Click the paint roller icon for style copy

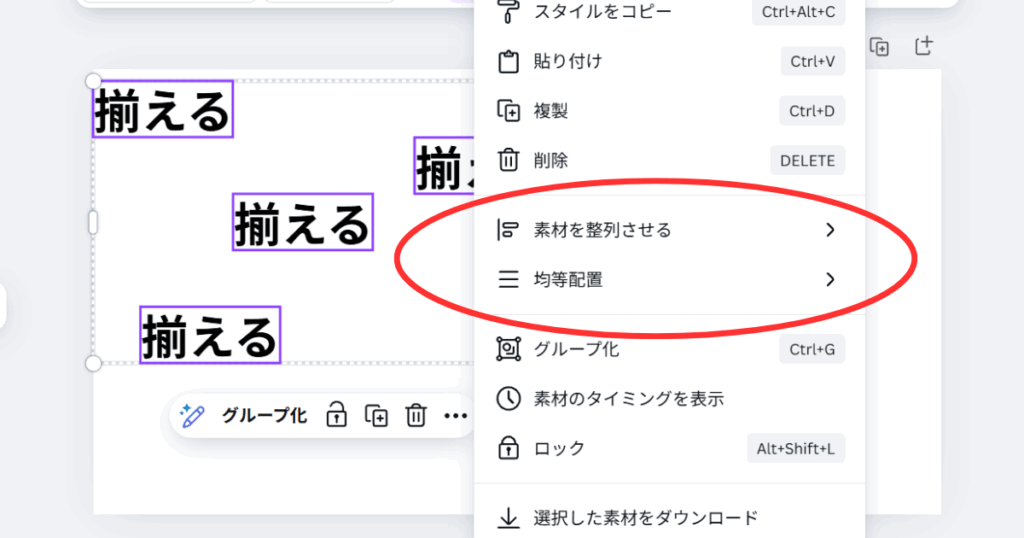[509, 12]
